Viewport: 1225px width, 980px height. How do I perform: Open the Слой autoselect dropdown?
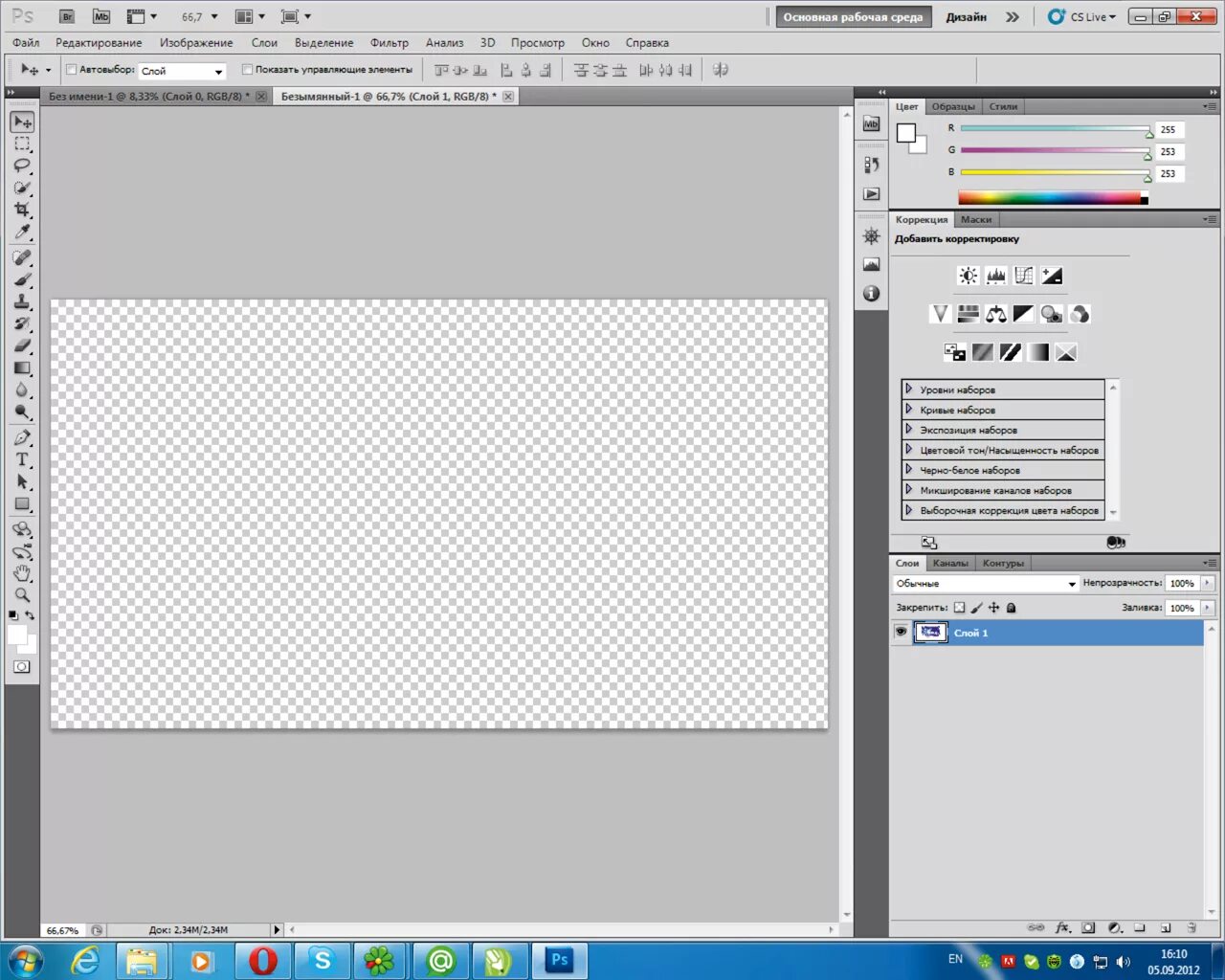[x=182, y=71]
